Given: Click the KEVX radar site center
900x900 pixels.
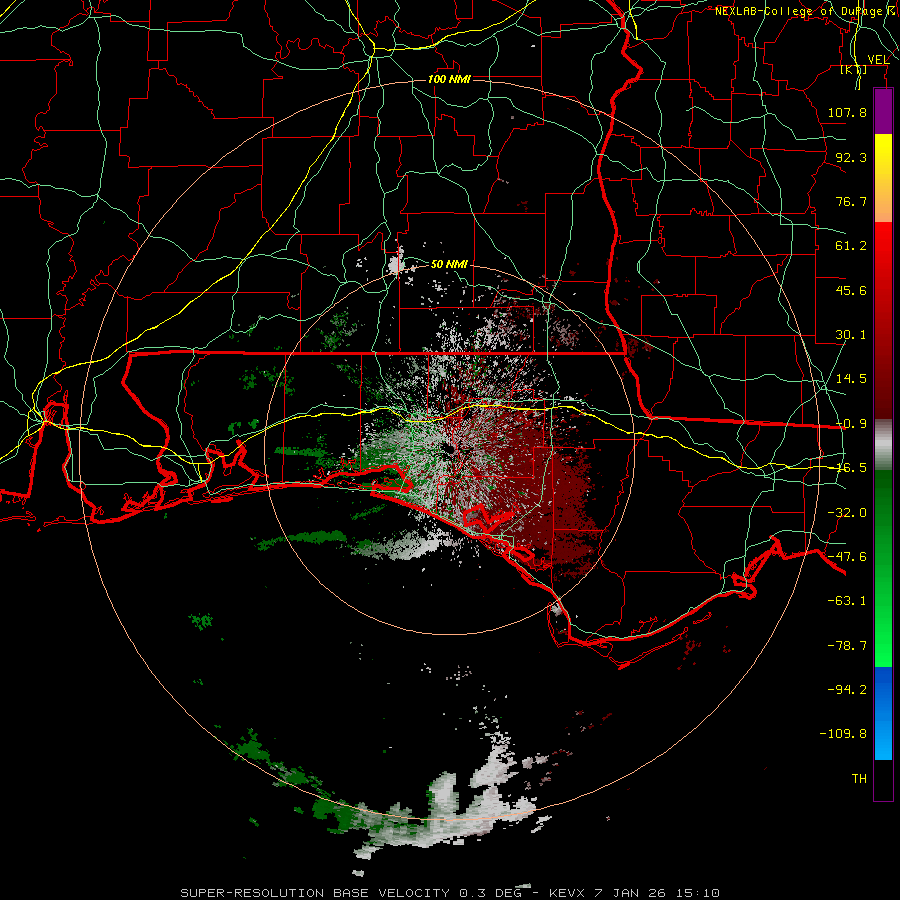Looking at the screenshot, I should click(x=449, y=450).
